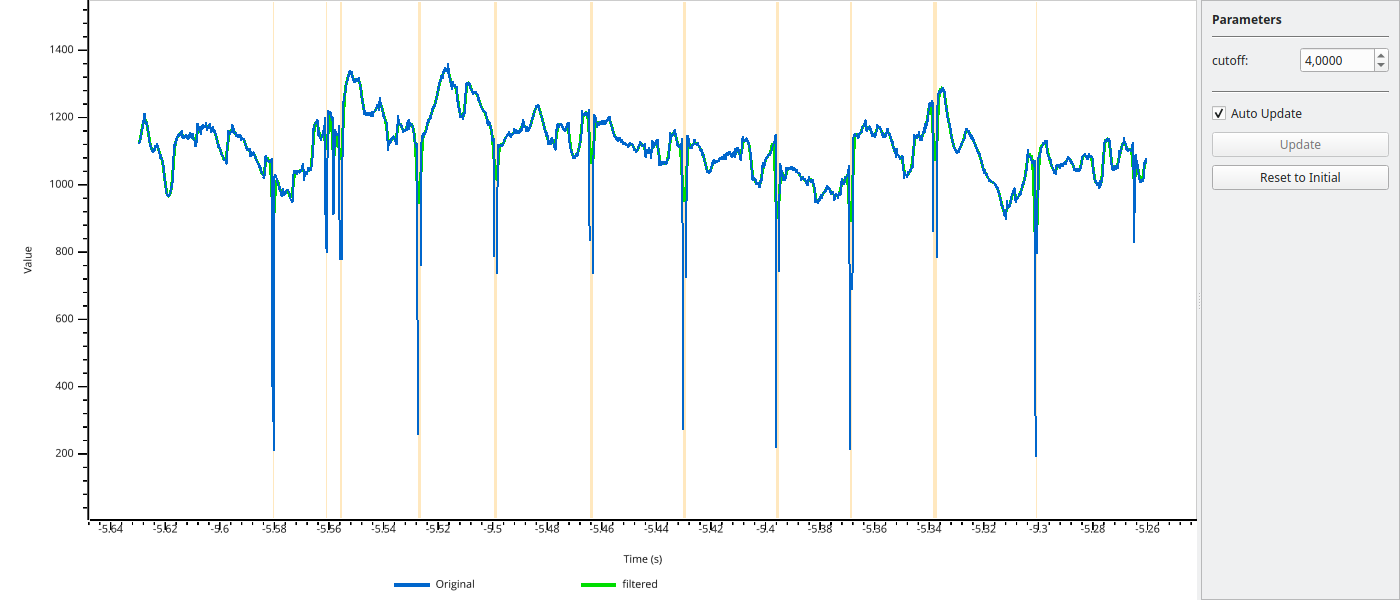
Task: Click Reset to Initial button
Action: click(1300, 178)
